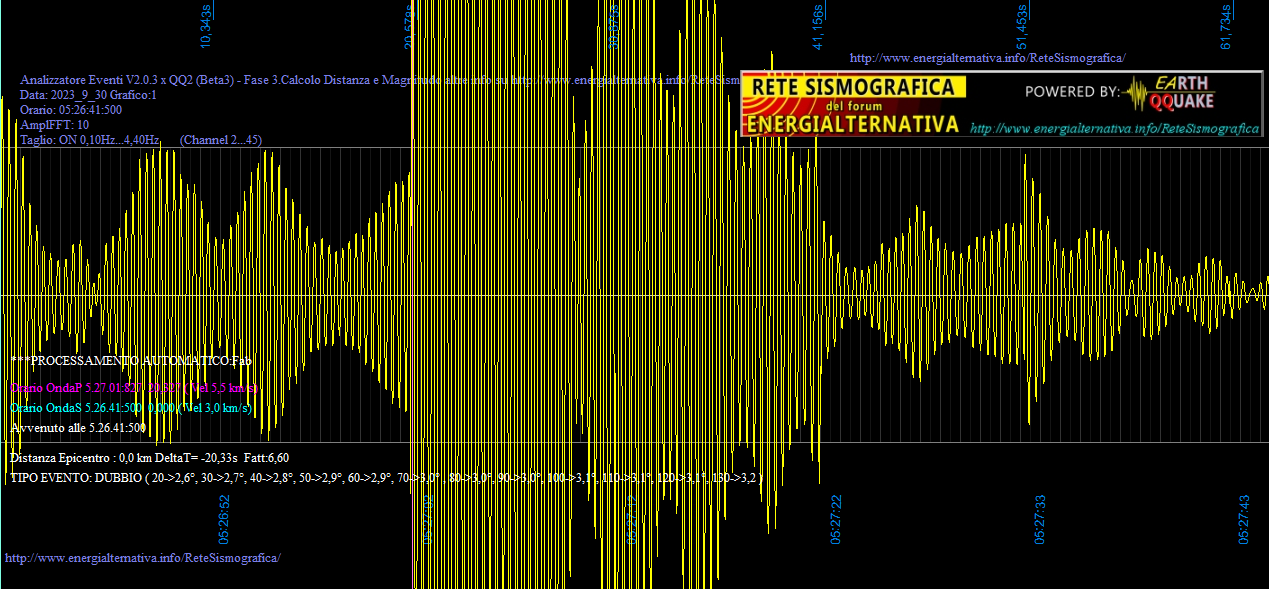Click the Rete Sismografica Energialternativa logo
Viewport: 1269px width, 589px height.
852,104
